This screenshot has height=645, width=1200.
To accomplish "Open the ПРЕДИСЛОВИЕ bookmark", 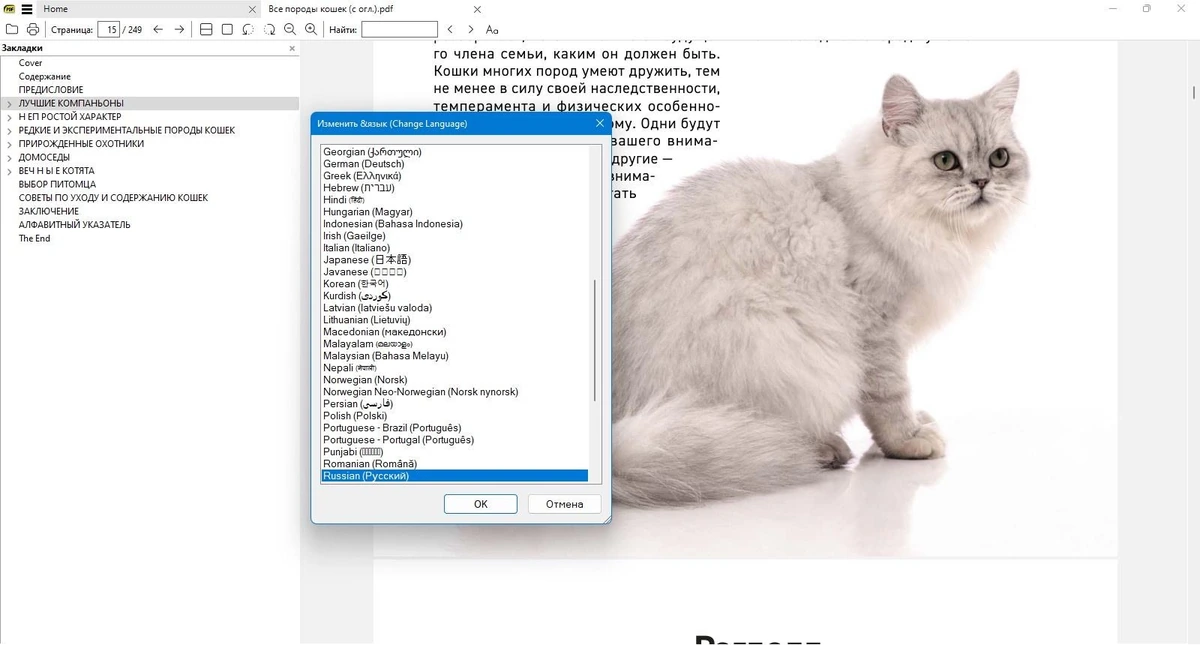I will 51,90.
